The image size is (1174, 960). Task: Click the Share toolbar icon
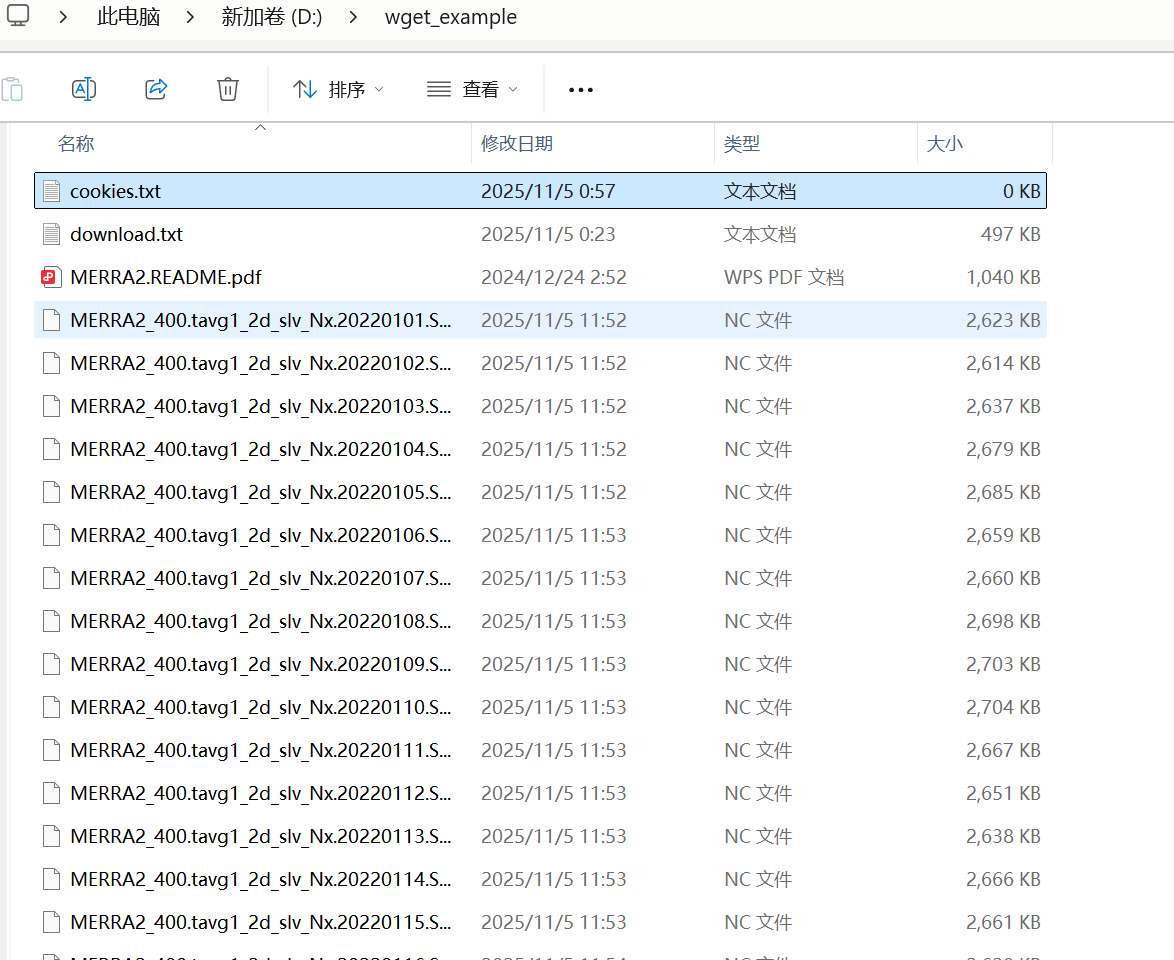tap(156, 89)
